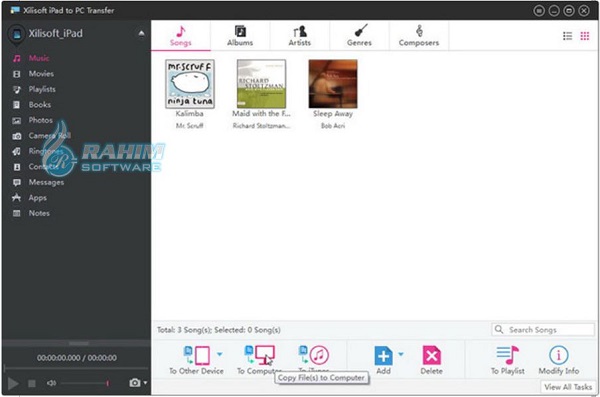Click the Contacts icon in sidebar
This screenshot has width=600, height=397.
[x=17, y=167]
